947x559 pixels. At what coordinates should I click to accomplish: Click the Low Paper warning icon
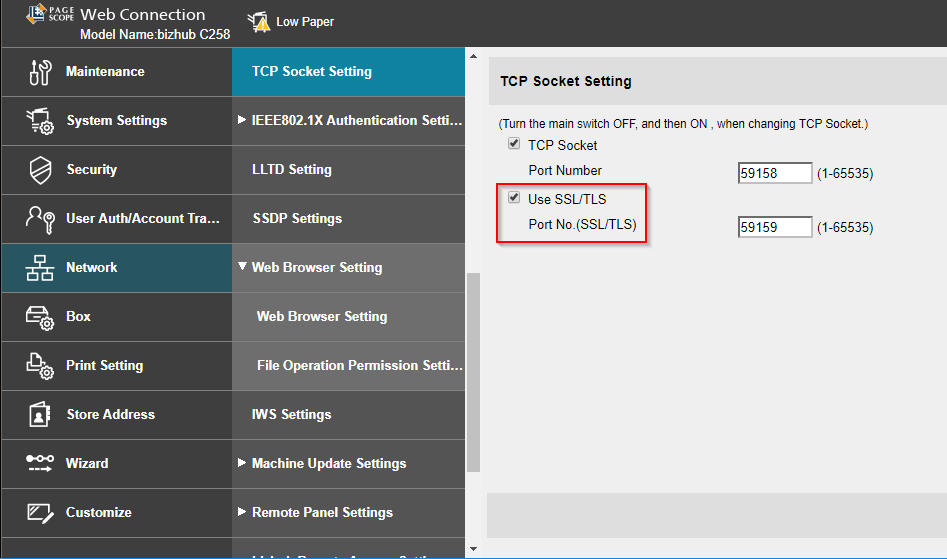tap(258, 22)
